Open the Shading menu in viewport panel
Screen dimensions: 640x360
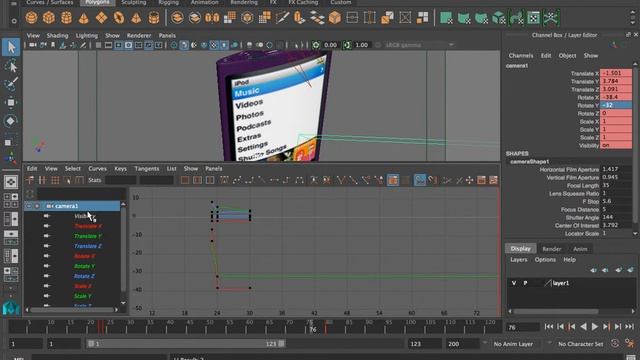57,36
